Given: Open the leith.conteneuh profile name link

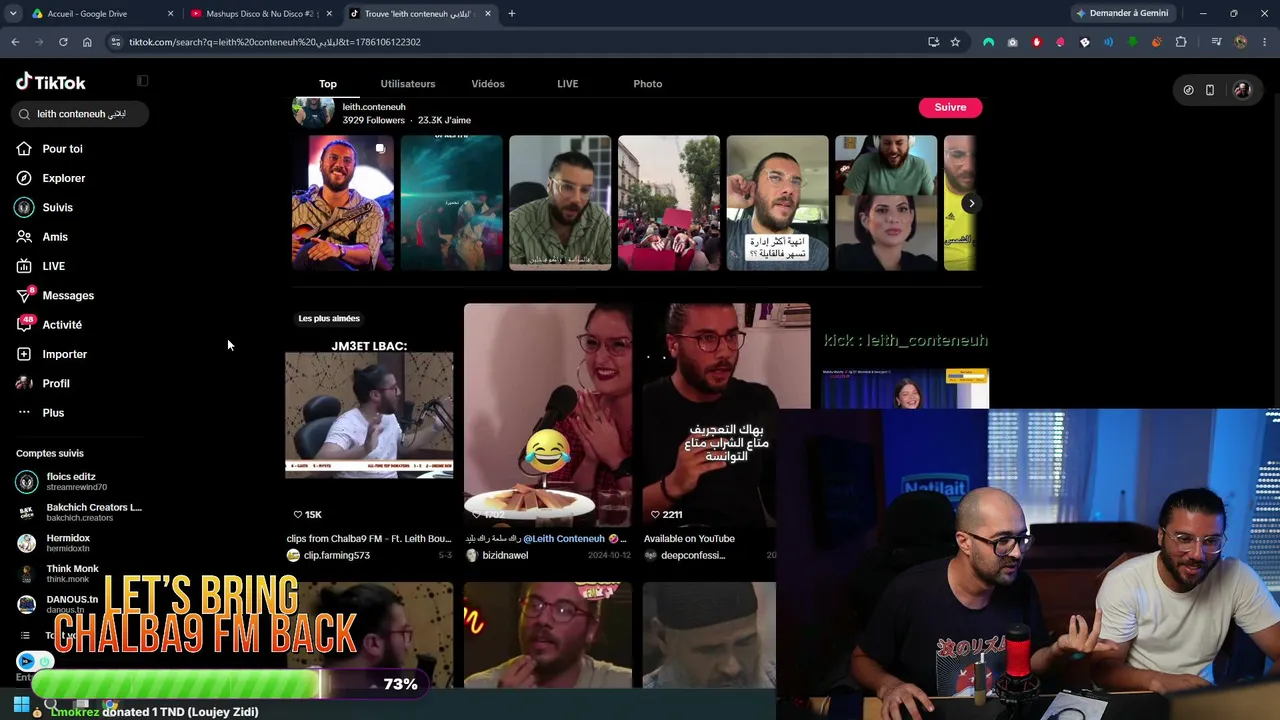Looking at the screenshot, I should coord(374,107).
